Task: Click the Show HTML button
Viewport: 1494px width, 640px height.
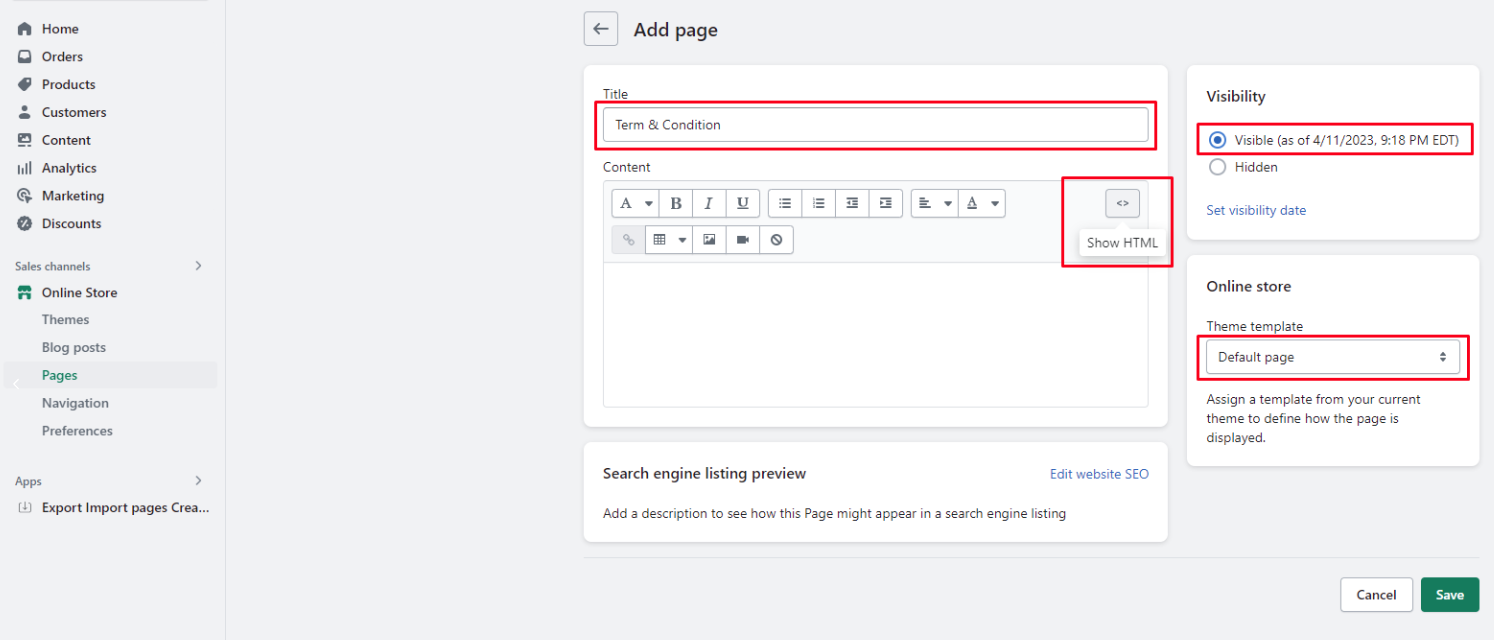Action: (1122, 204)
